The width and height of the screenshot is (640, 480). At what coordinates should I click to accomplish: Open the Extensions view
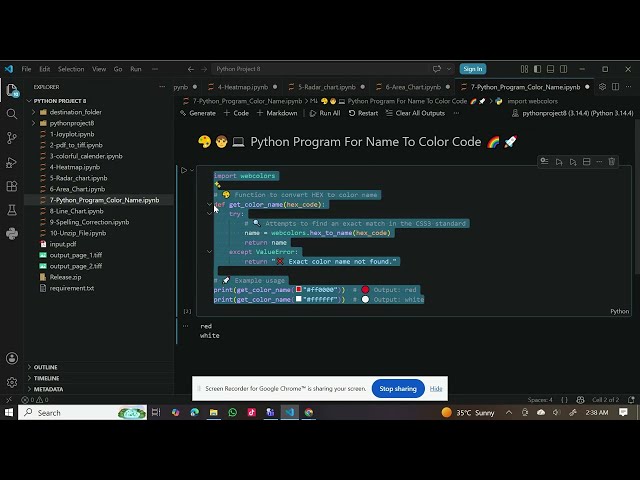coord(12,186)
